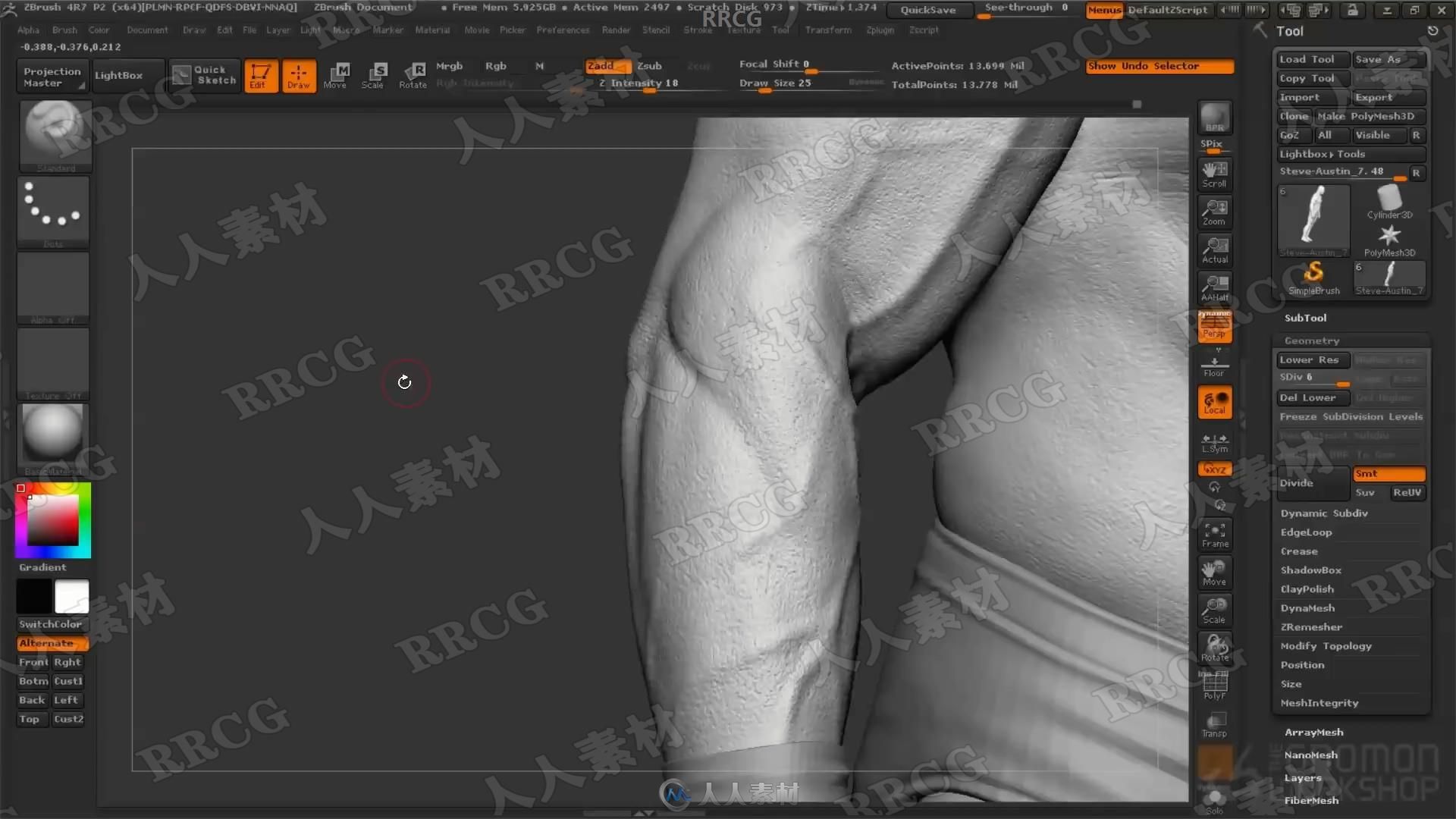This screenshot has height=819, width=1456.
Task: Toggle Rgb color mode button
Action: point(495,65)
